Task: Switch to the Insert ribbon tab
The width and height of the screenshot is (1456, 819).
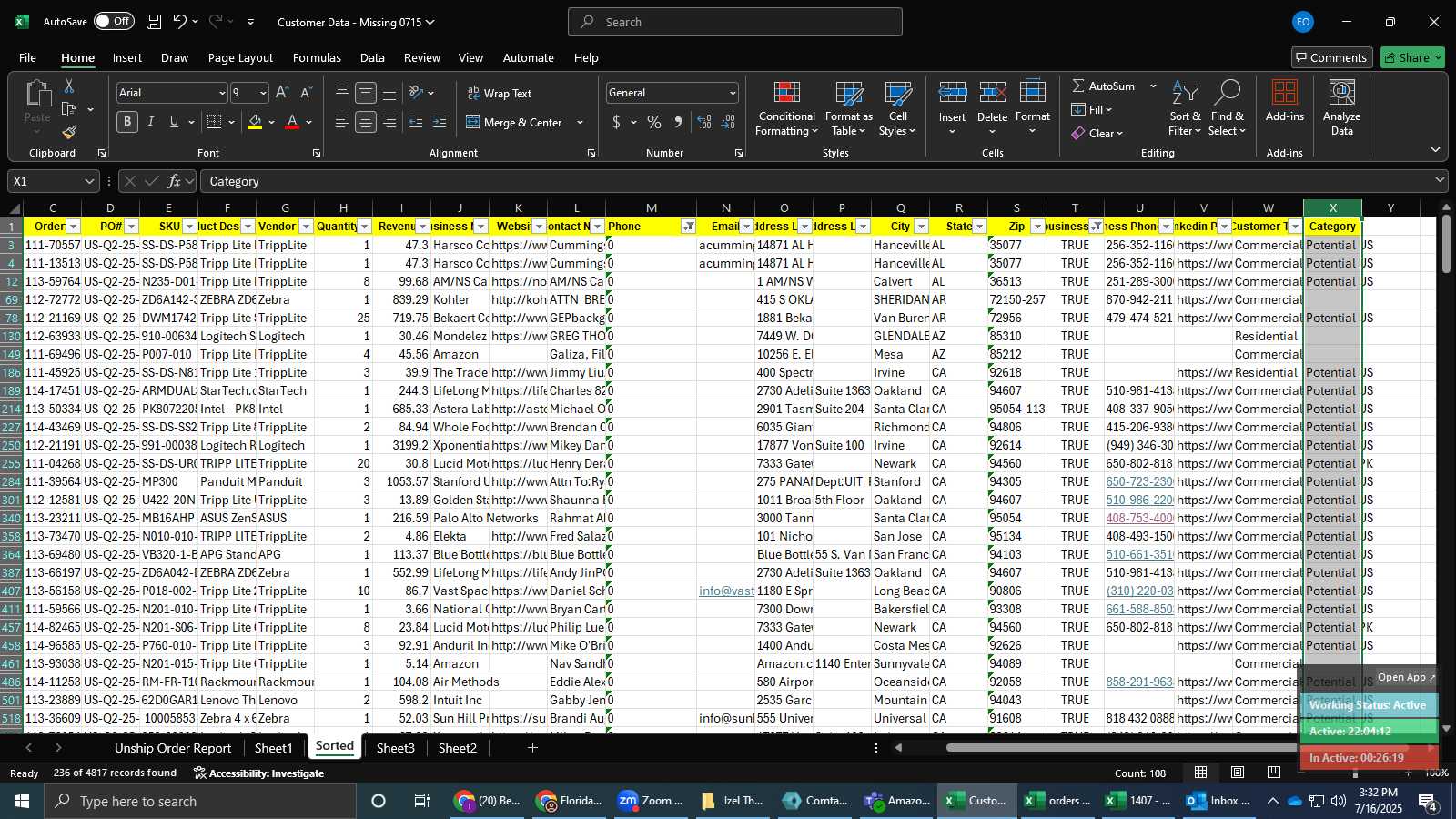Action: tap(127, 57)
